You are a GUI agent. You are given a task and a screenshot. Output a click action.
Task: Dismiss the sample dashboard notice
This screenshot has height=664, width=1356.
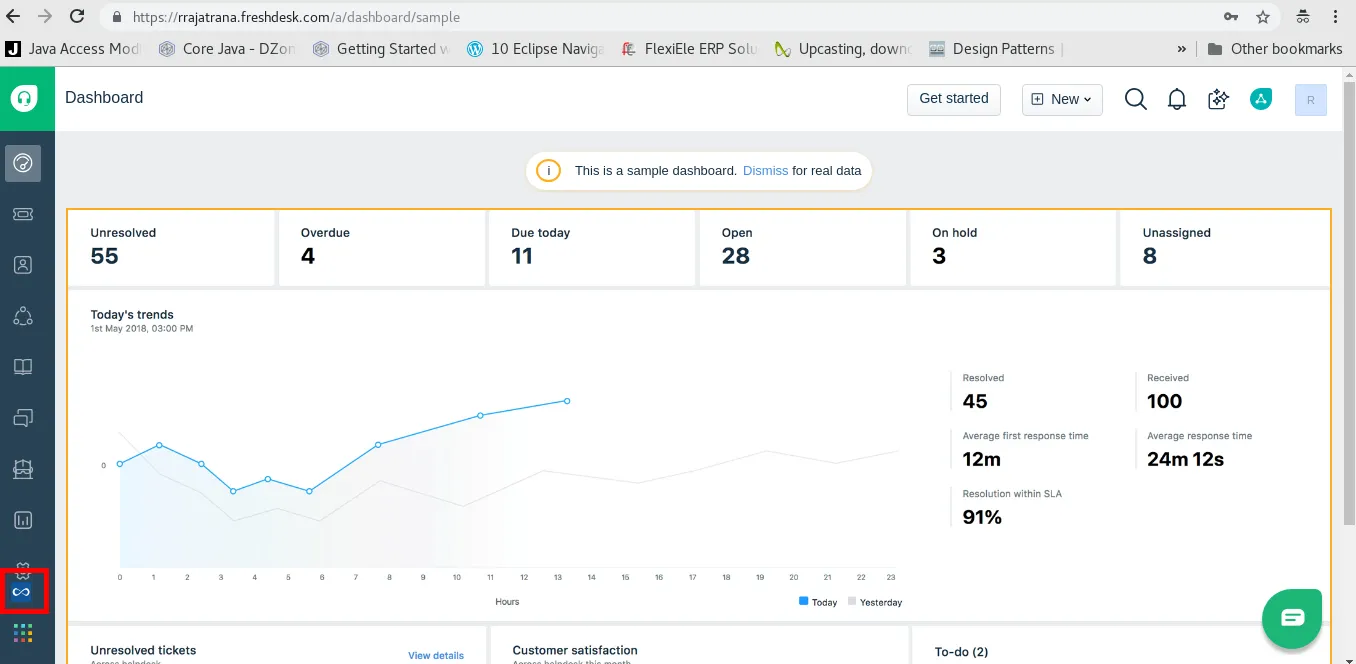766,171
